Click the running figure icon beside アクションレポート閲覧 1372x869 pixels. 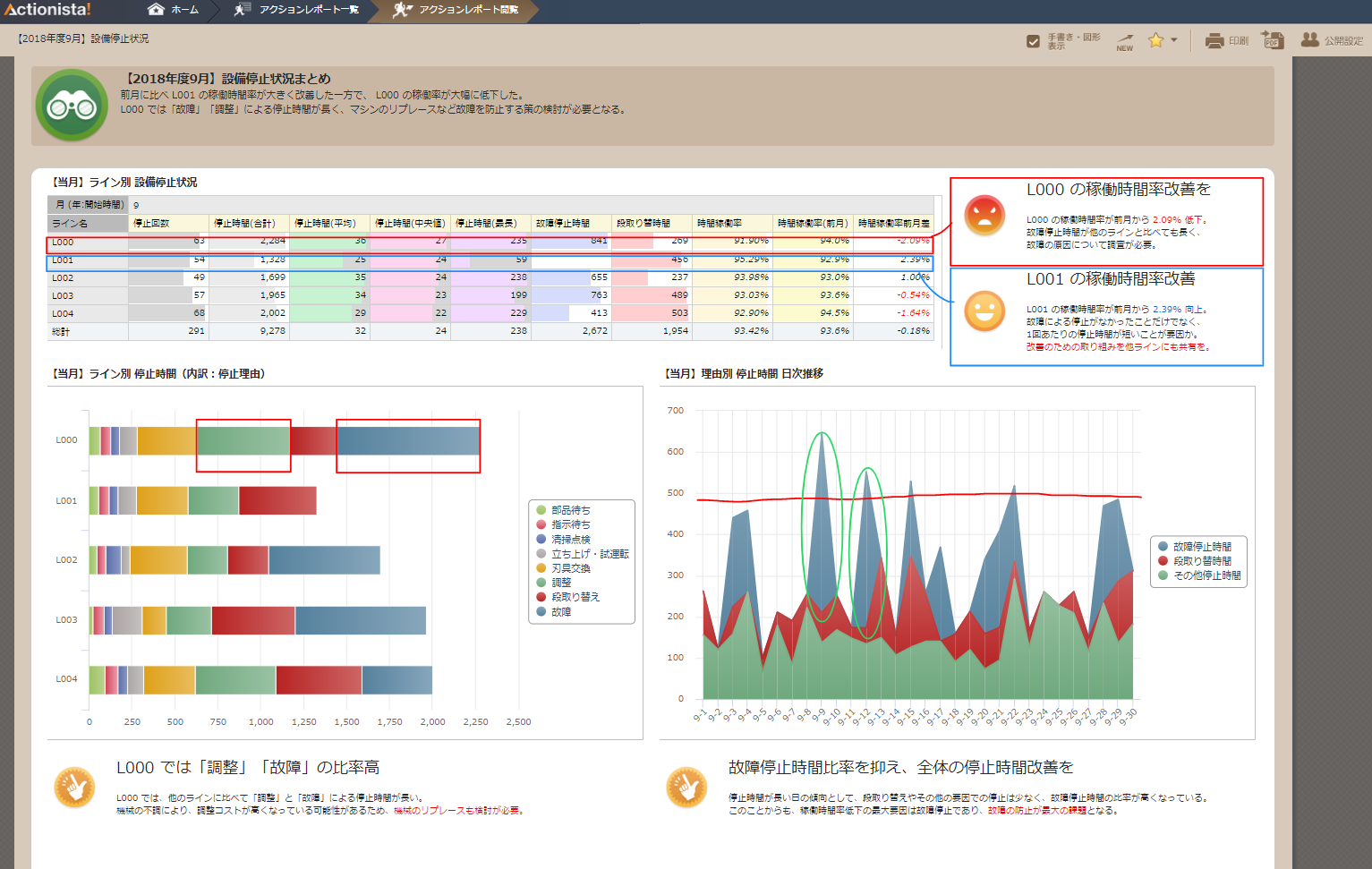pyautogui.click(x=402, y=10)
